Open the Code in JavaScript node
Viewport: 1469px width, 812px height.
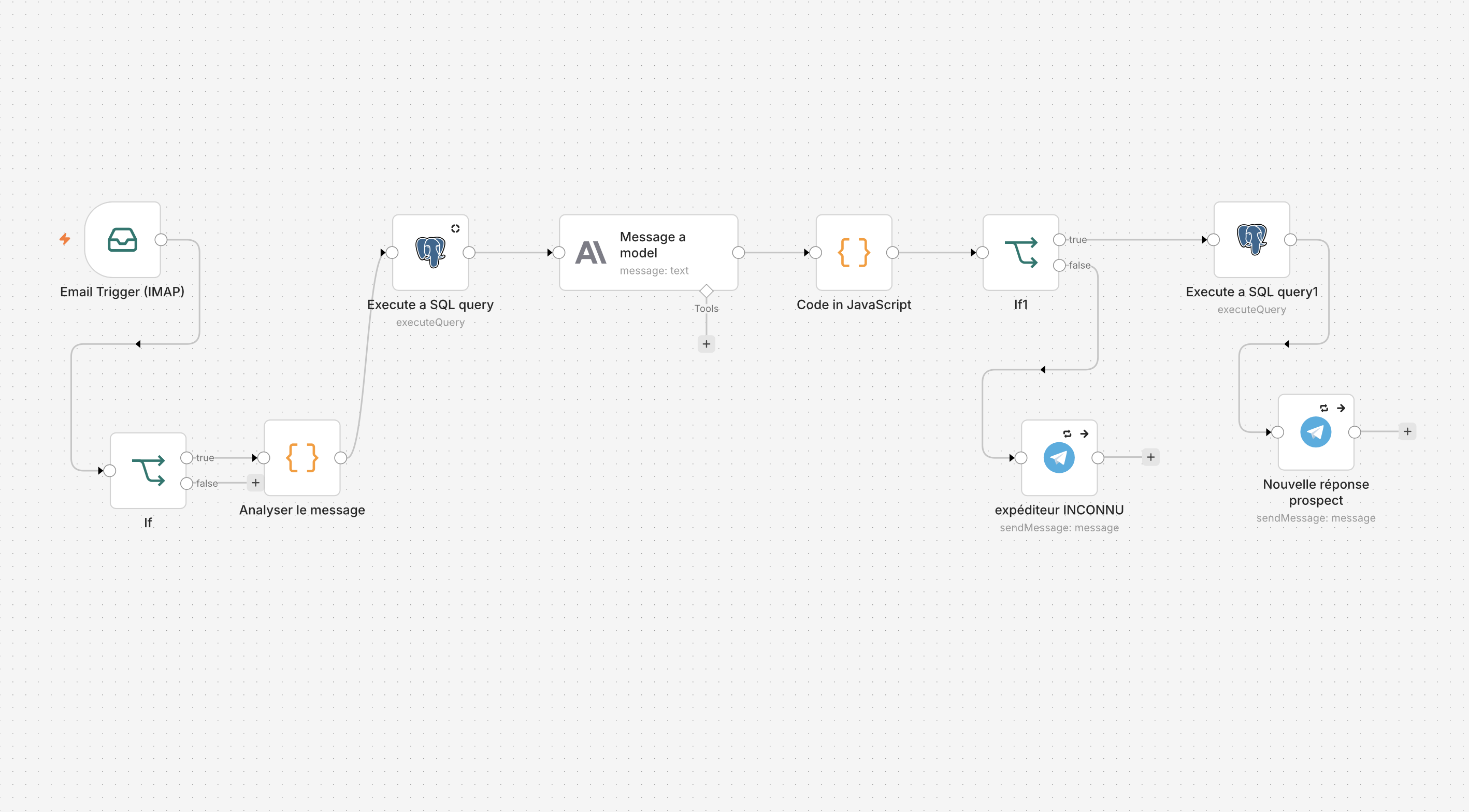pos(854,252)
